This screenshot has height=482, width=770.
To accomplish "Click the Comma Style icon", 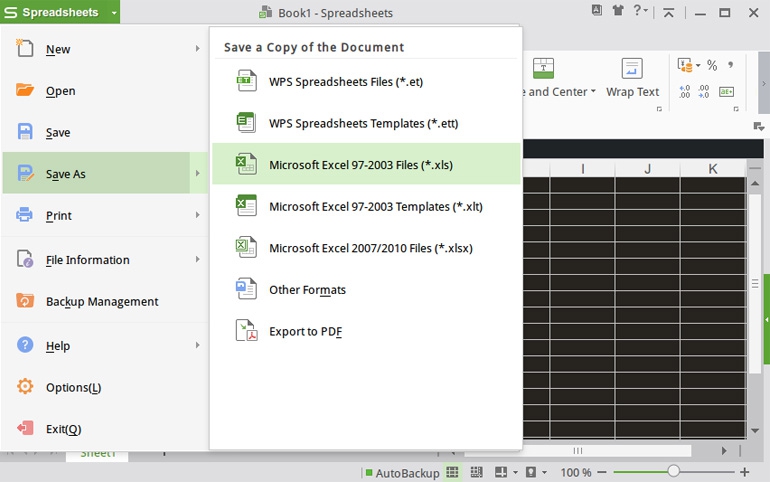I will pos(731,65).
